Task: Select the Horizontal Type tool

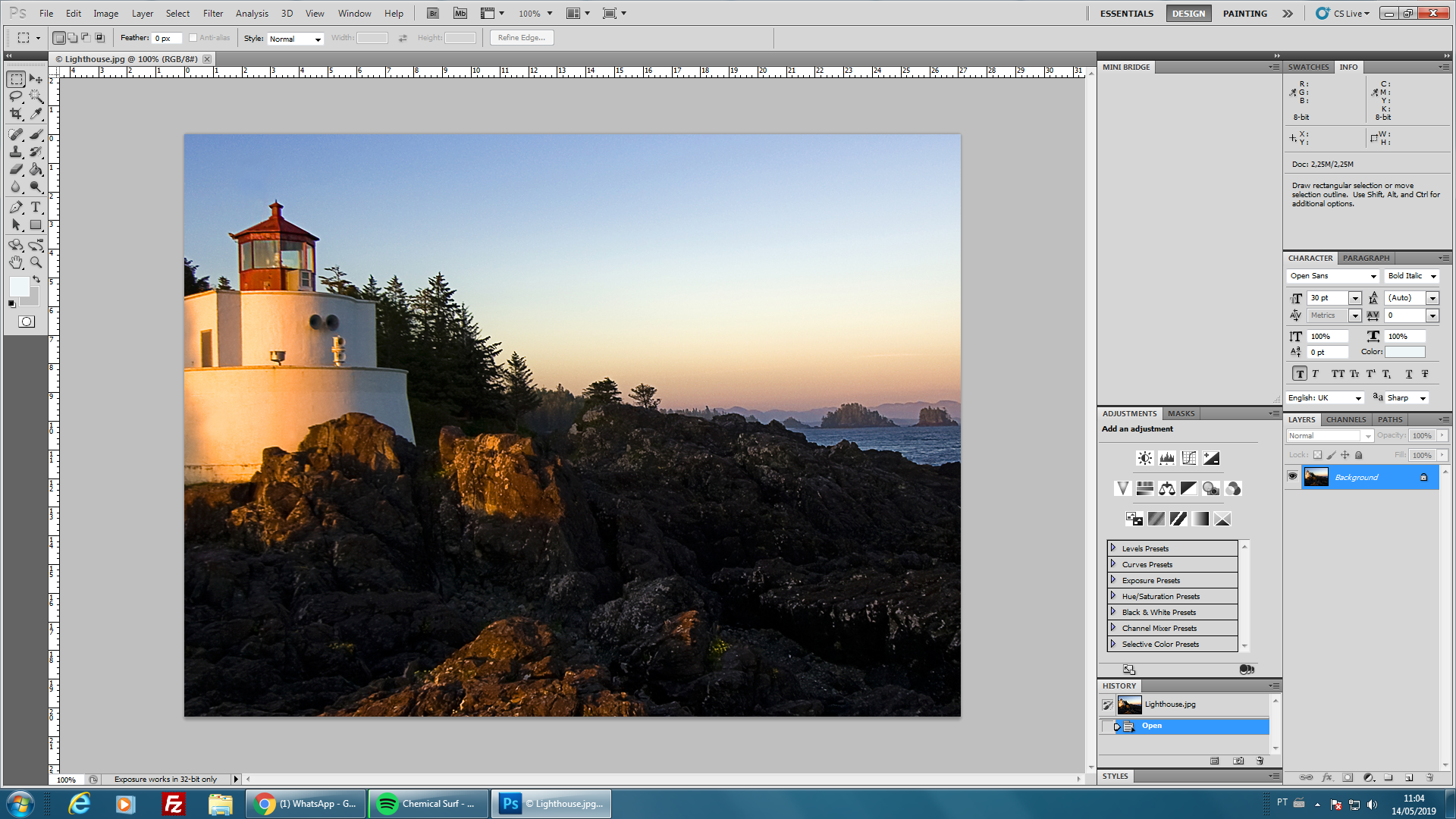Action: tap(36, 207)
